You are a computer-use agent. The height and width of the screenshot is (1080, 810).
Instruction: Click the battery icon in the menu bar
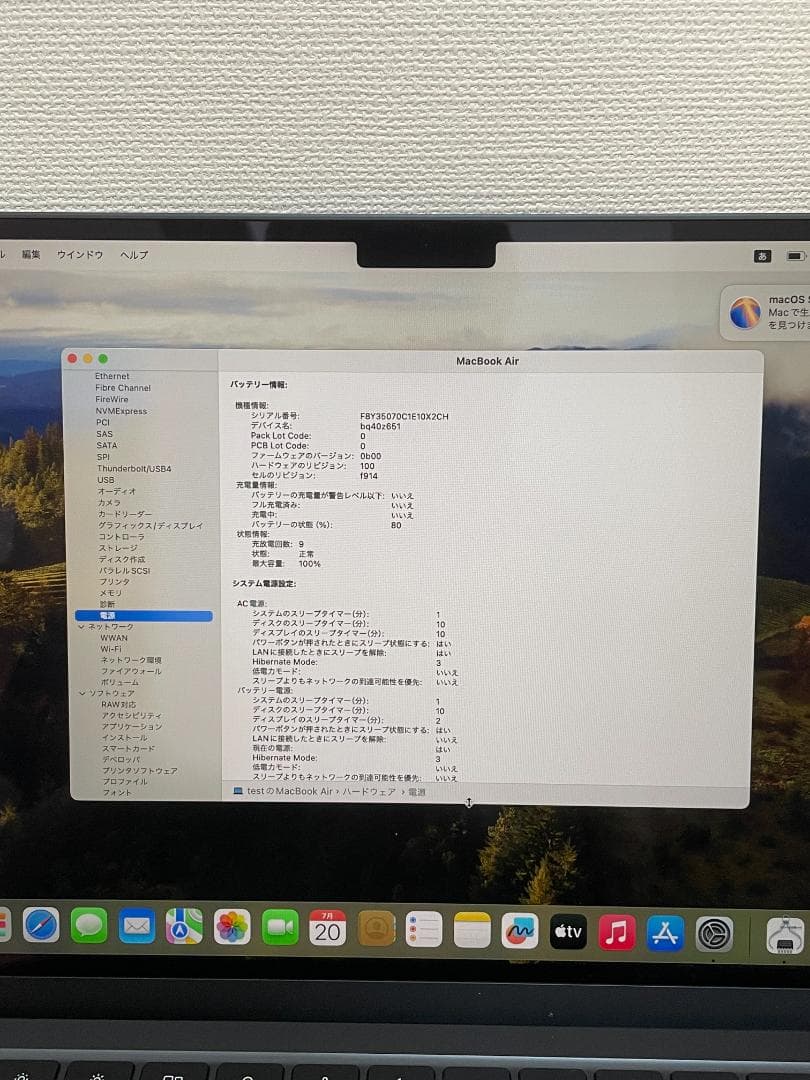pyautogui.click(x=793, y=256)
